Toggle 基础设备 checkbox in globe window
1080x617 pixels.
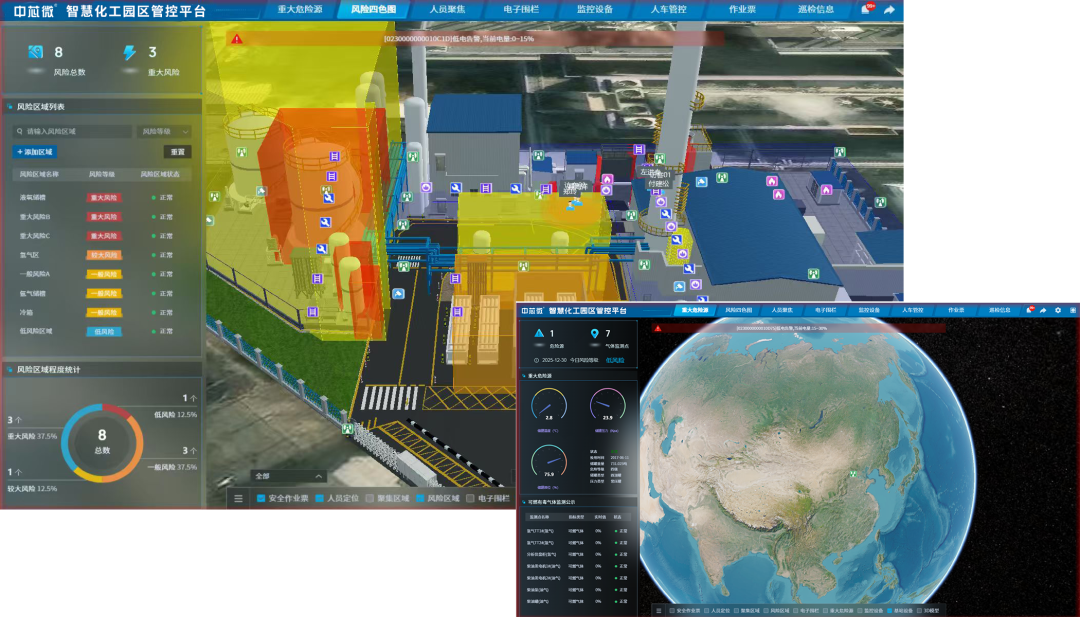click(x=890, y=610)
